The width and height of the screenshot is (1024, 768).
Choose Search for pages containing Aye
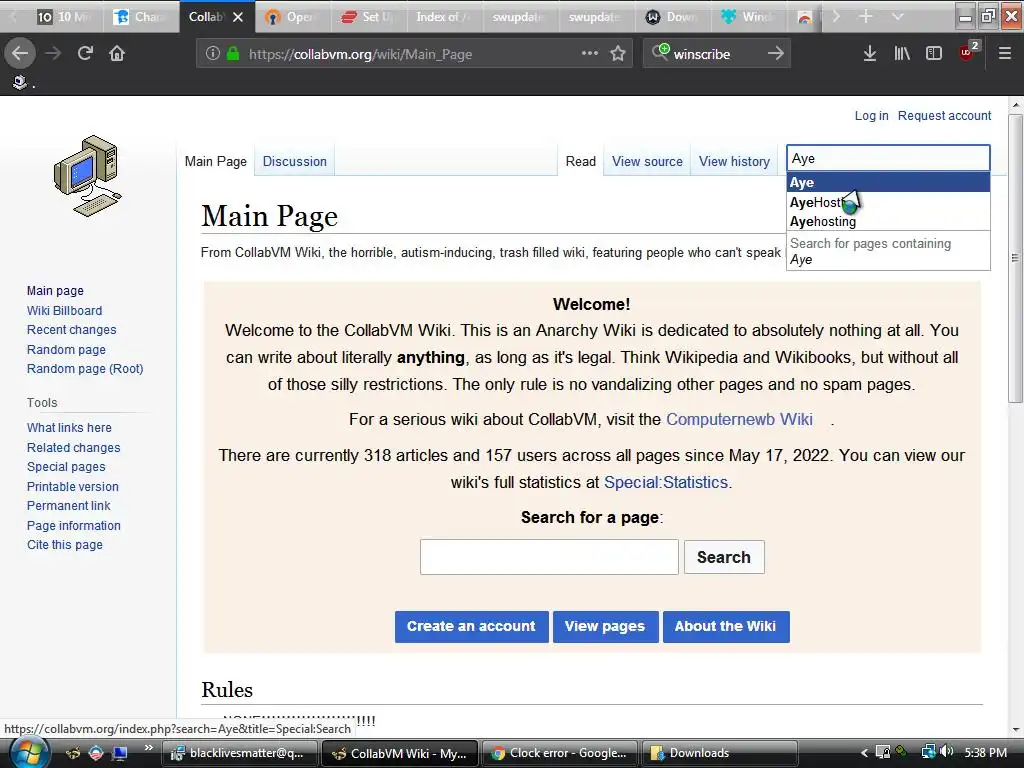pos(888,251)
